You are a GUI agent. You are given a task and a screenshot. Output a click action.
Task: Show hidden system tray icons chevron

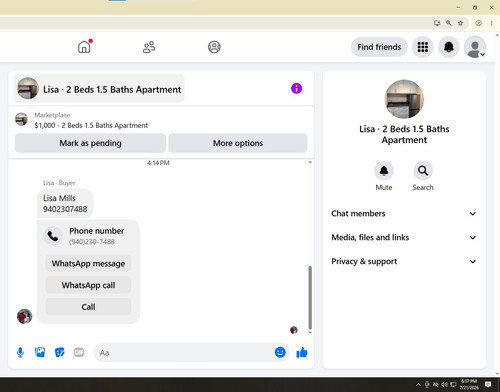click(419, 385)
